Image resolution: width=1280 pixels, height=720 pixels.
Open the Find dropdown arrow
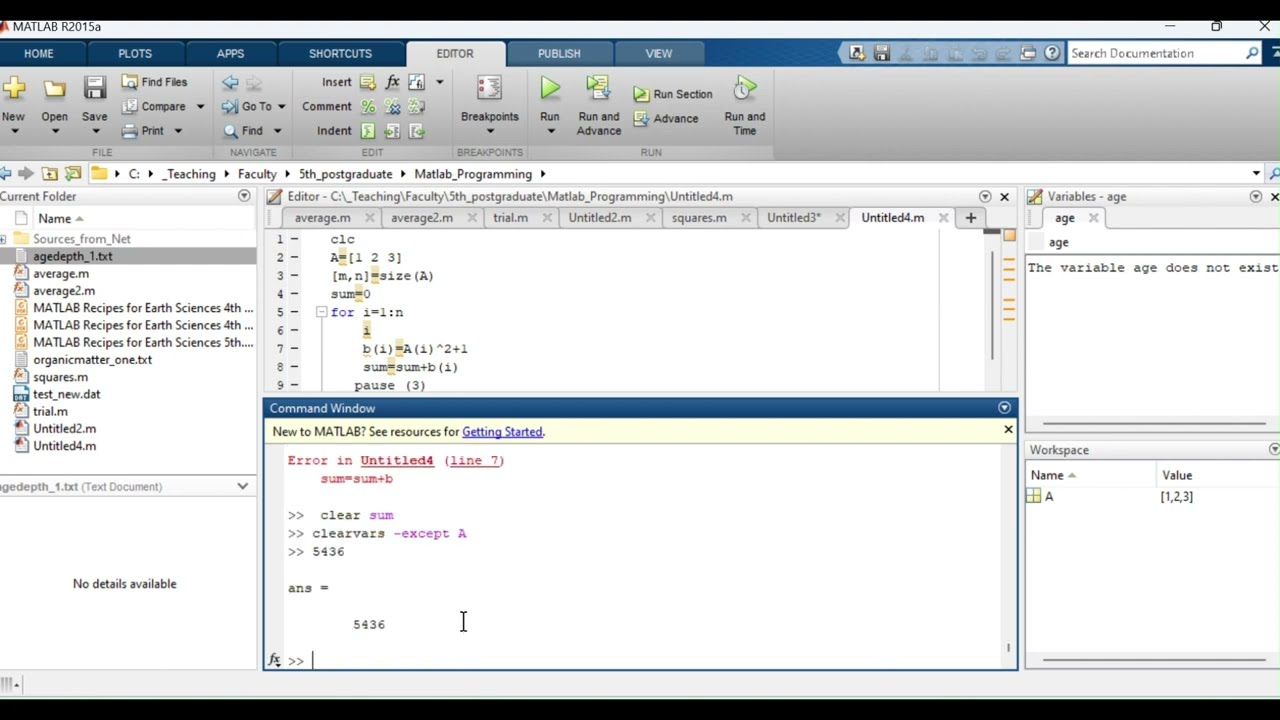click(x=277, y=131)
